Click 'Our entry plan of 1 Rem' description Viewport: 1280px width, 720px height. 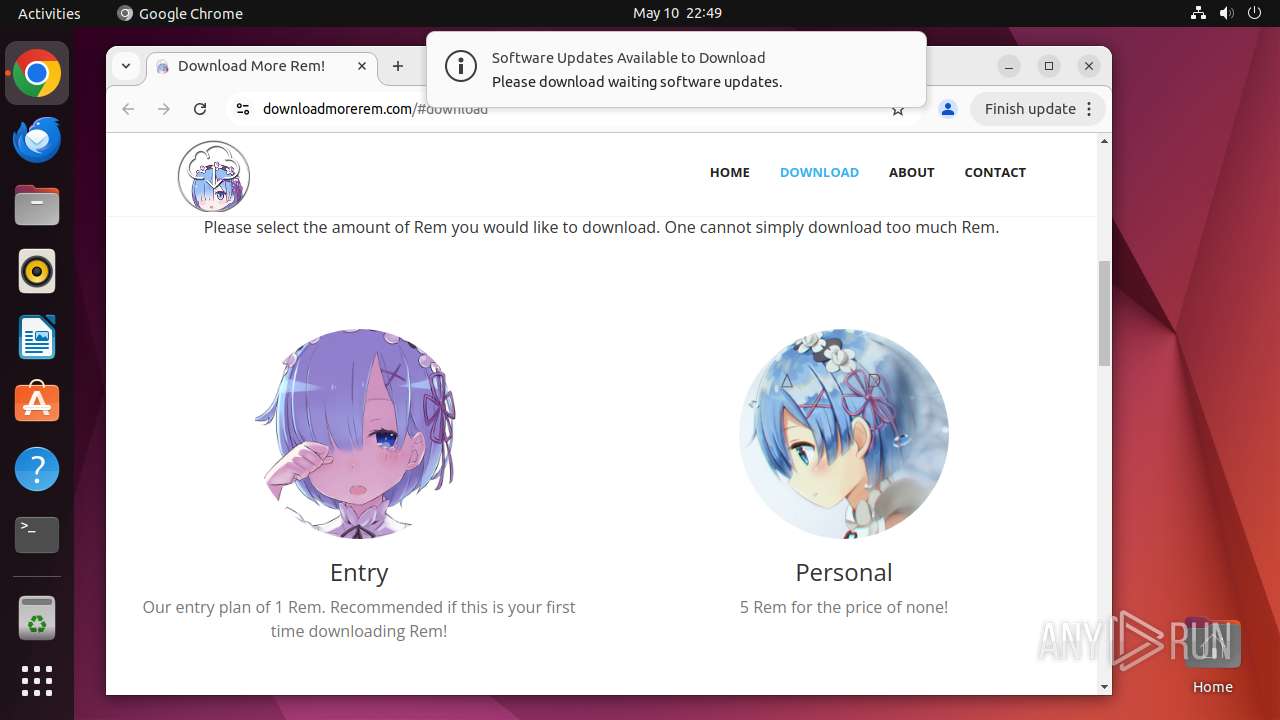tap(359, 619)
